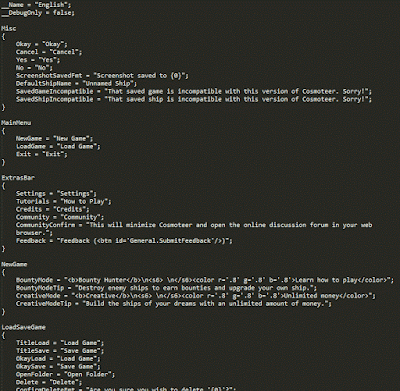
Task: Click the MainMenu section header
Action: [x=16, y=123]
